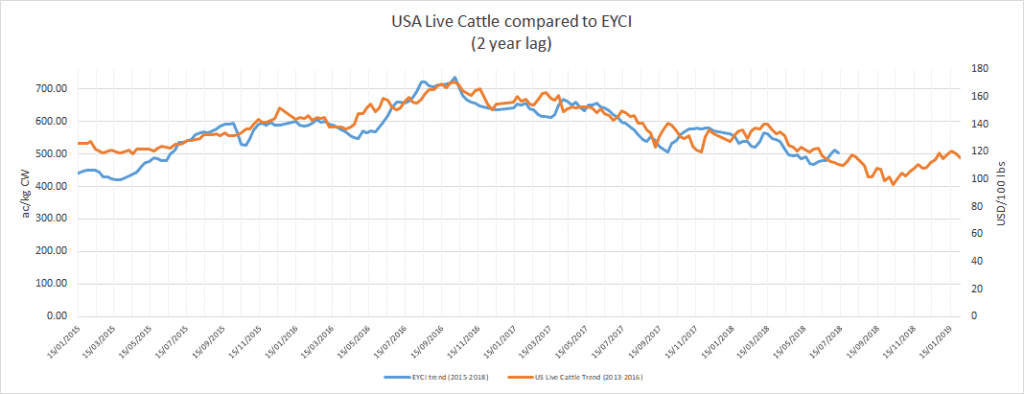The height and width of the screenshot is (394, 1024).
Task: Click the 100 right axis tick label
Action: pyautogui.click(x=976, y=179)
